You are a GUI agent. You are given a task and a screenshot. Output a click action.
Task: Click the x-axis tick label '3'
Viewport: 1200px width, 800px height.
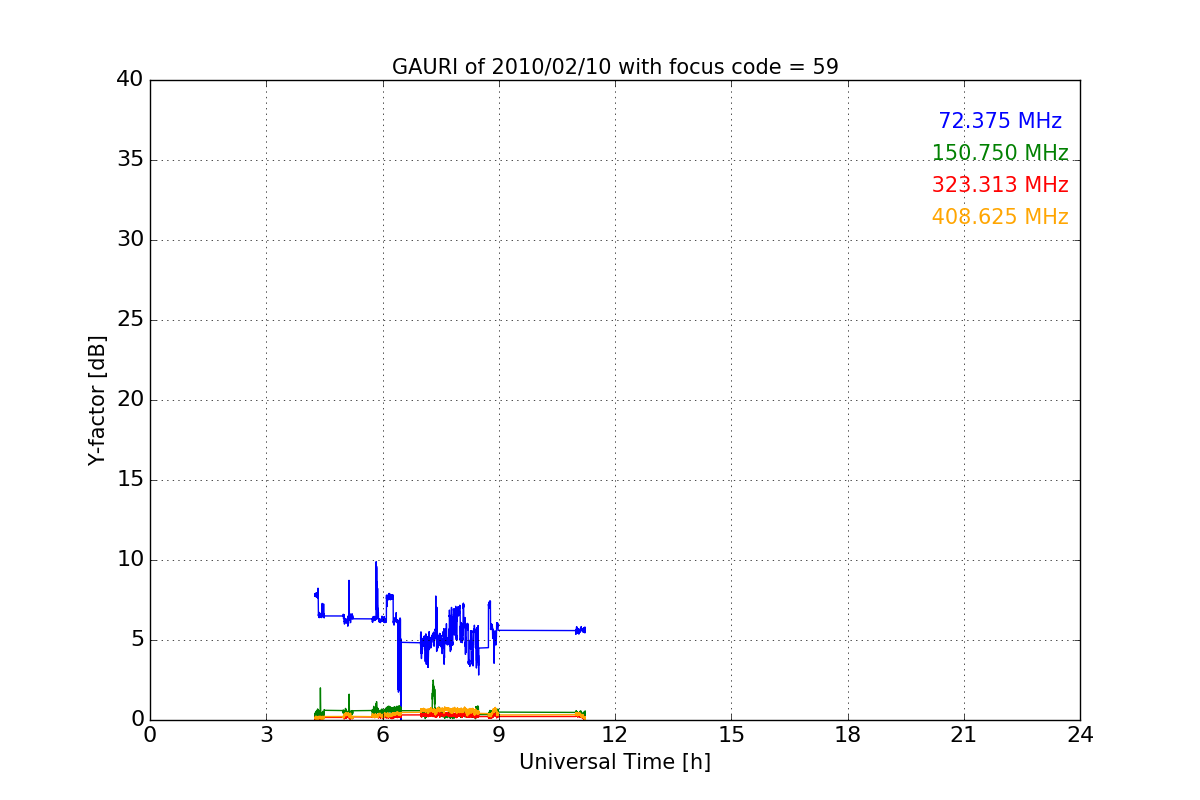[266, 735]
